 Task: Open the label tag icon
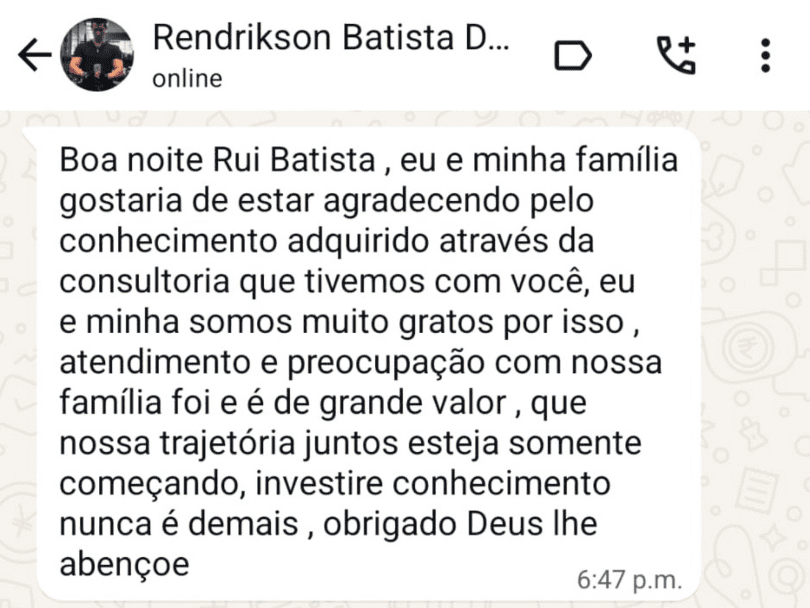click(572, 56)
